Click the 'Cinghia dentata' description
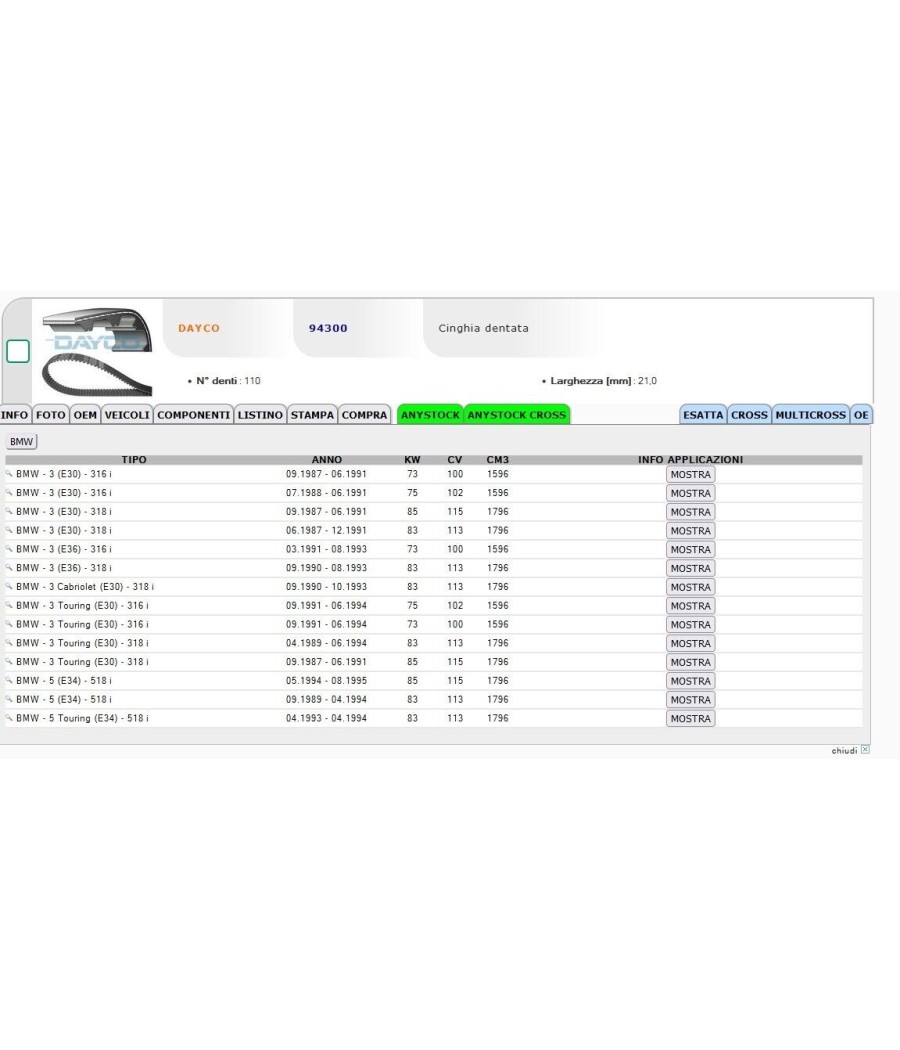Image resolution: width=900 pixels, height=1050 pixels. [x=483, y=328]
